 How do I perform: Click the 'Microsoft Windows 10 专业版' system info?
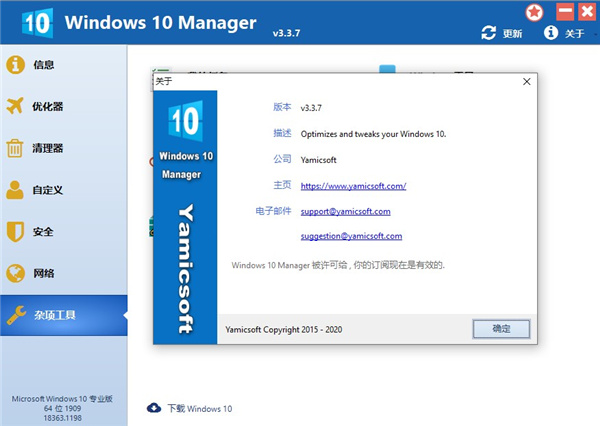click(x=62, y=399)
